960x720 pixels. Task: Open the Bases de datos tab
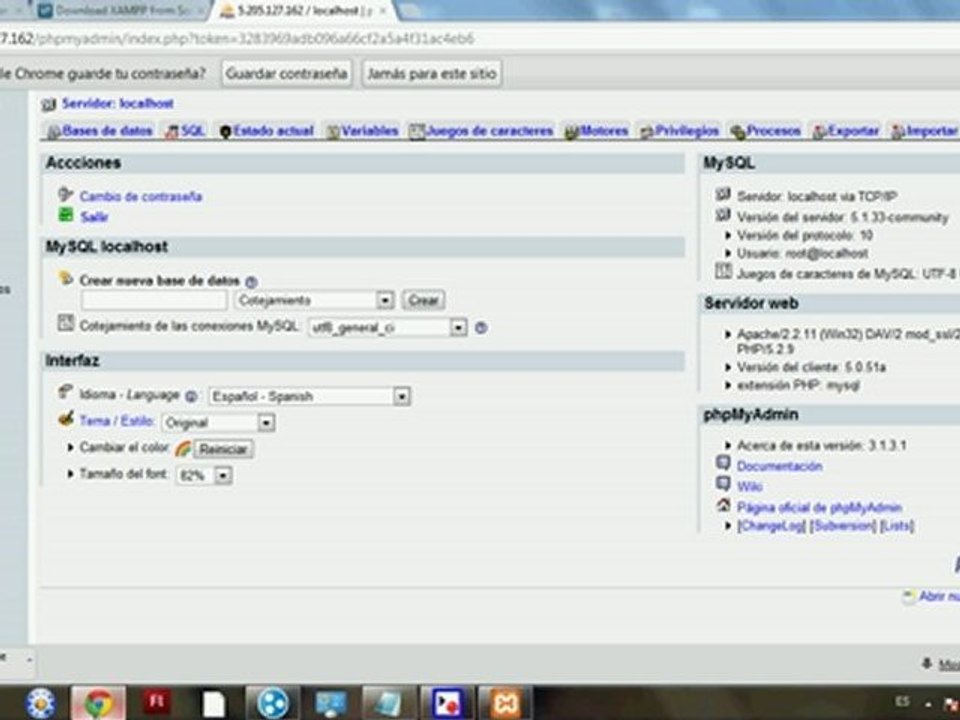pyautogui.click(x=100, y=131)
